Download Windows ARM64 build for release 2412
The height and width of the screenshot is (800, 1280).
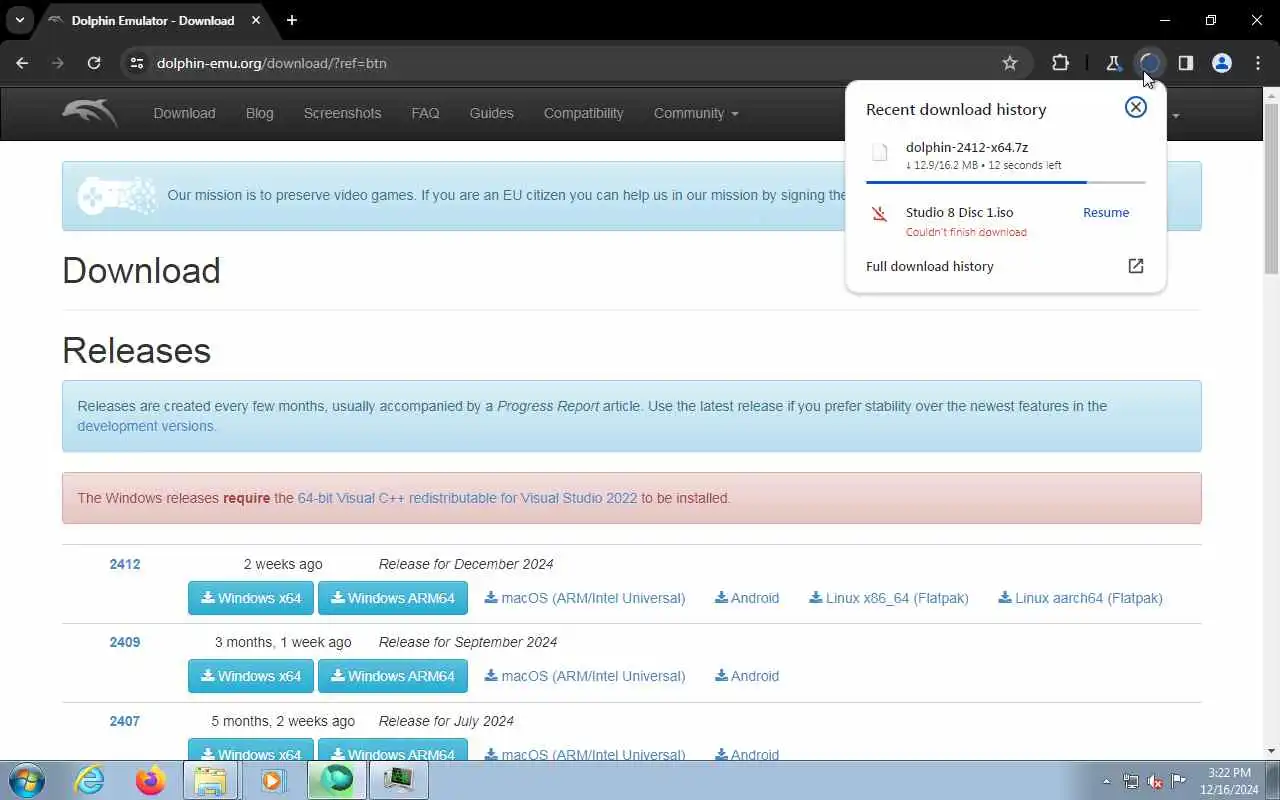pos(393,598)
